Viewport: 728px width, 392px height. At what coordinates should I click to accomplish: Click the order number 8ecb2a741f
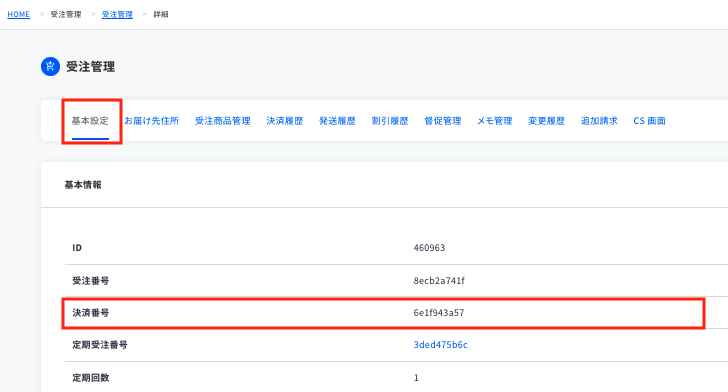tap(439, 281)
